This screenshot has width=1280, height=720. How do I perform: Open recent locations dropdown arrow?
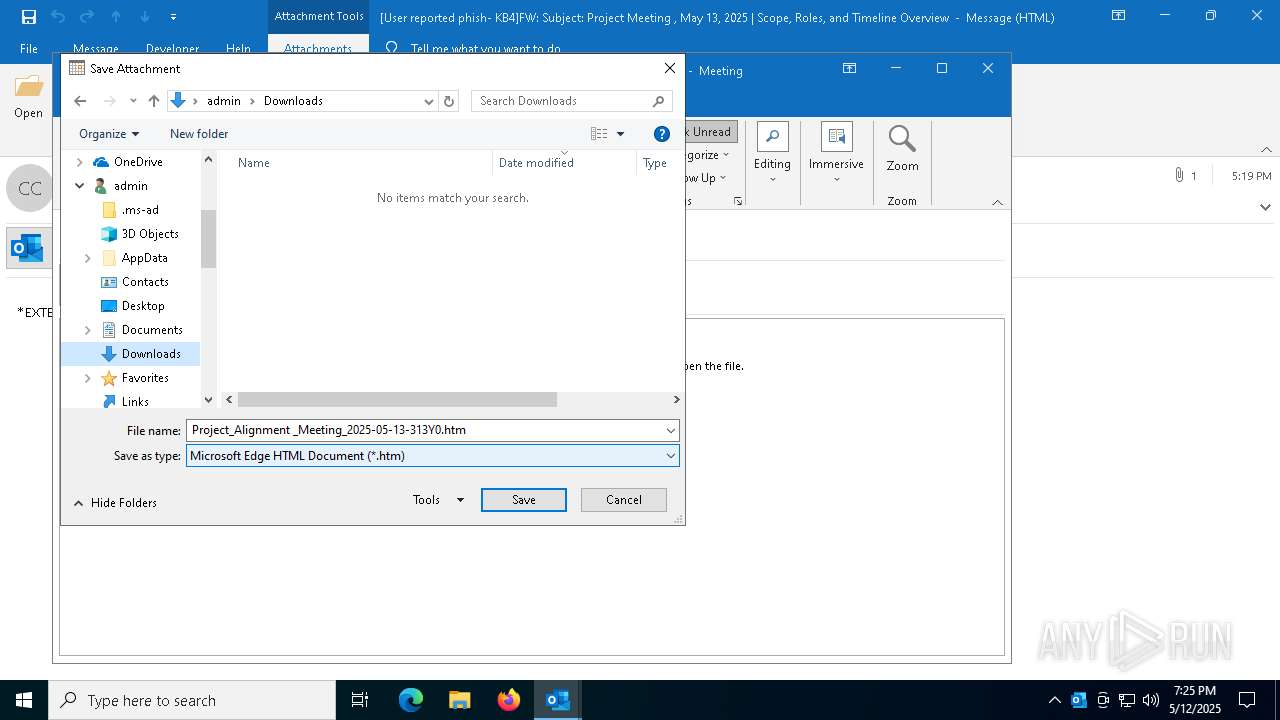[133, 101]
